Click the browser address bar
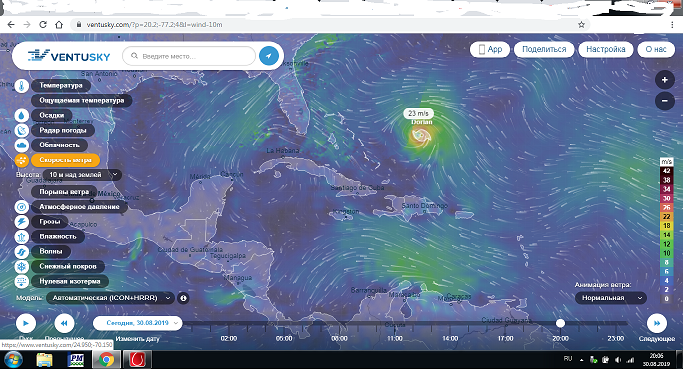The width and height of the screenshot is (683, 384). click(331, 25)
